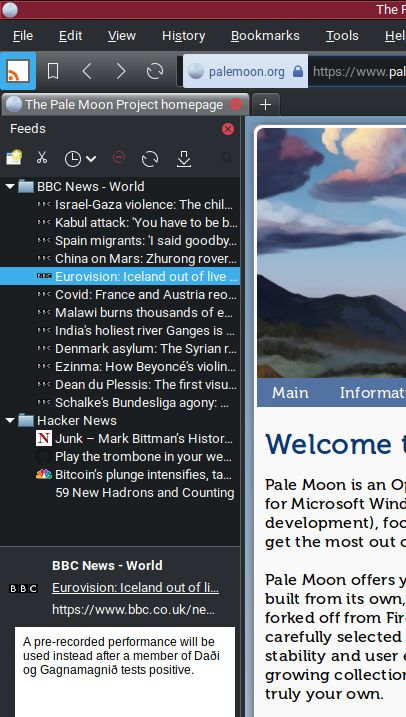
Task: Click the 'BBC News - World' preview heading
Action: (107, 566)
